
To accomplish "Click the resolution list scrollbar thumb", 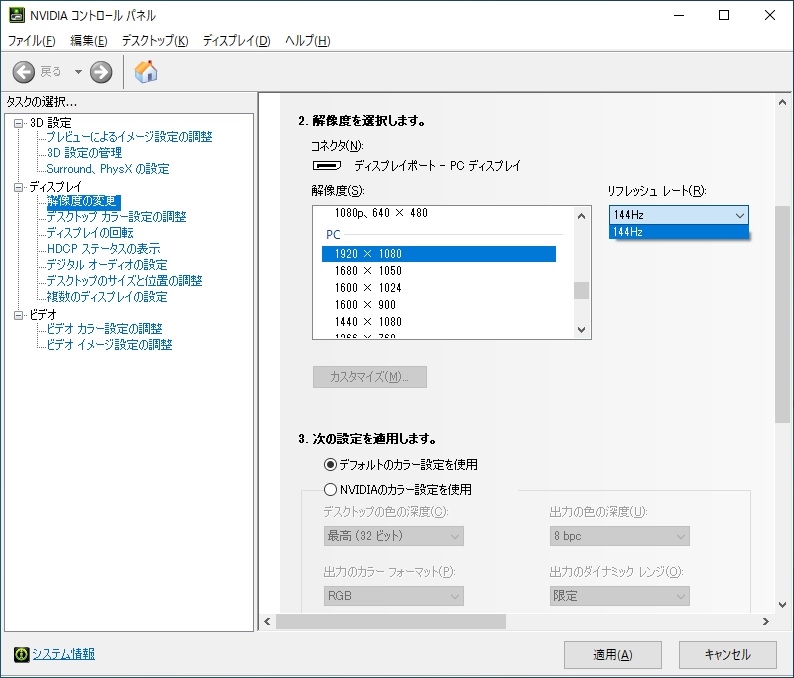I will 581,291.
